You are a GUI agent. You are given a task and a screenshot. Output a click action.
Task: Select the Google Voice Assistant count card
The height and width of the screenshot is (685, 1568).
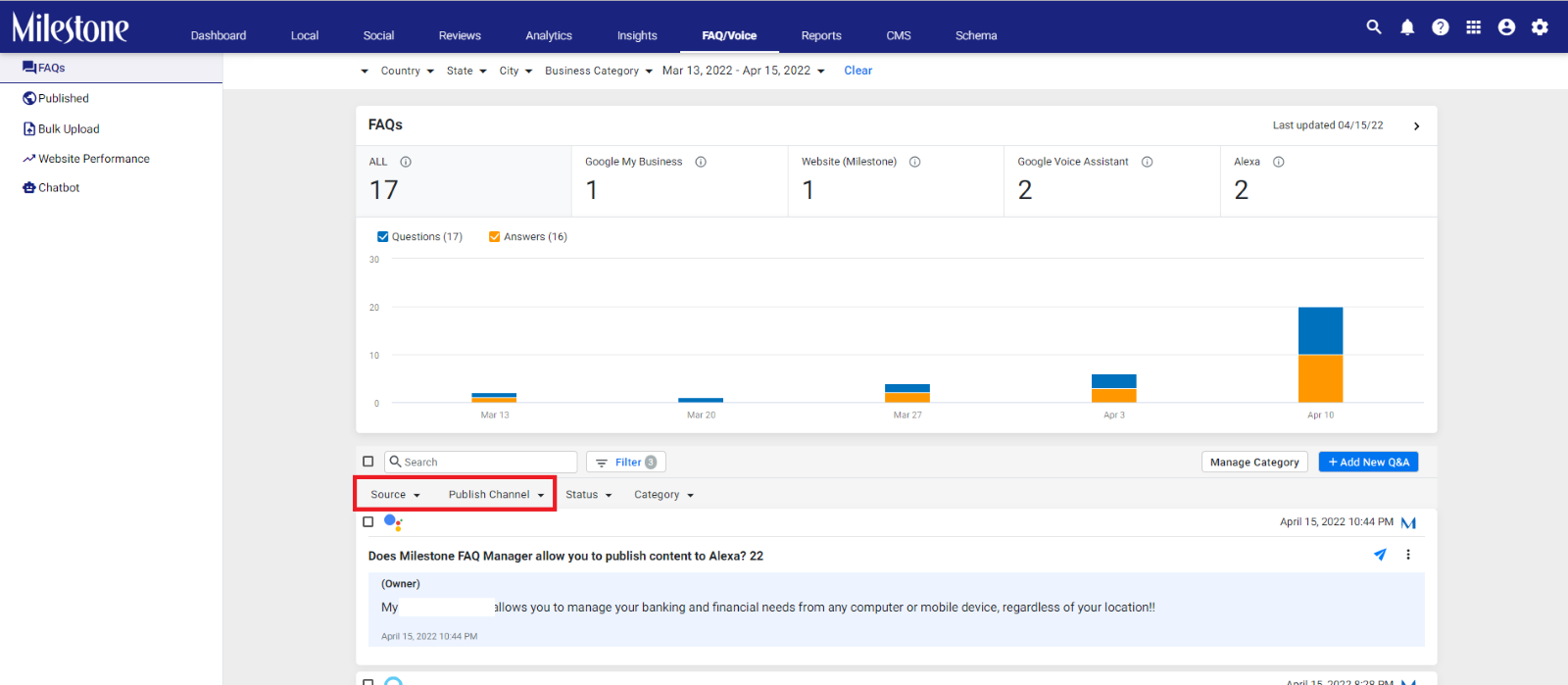[x=1112, y=181]
